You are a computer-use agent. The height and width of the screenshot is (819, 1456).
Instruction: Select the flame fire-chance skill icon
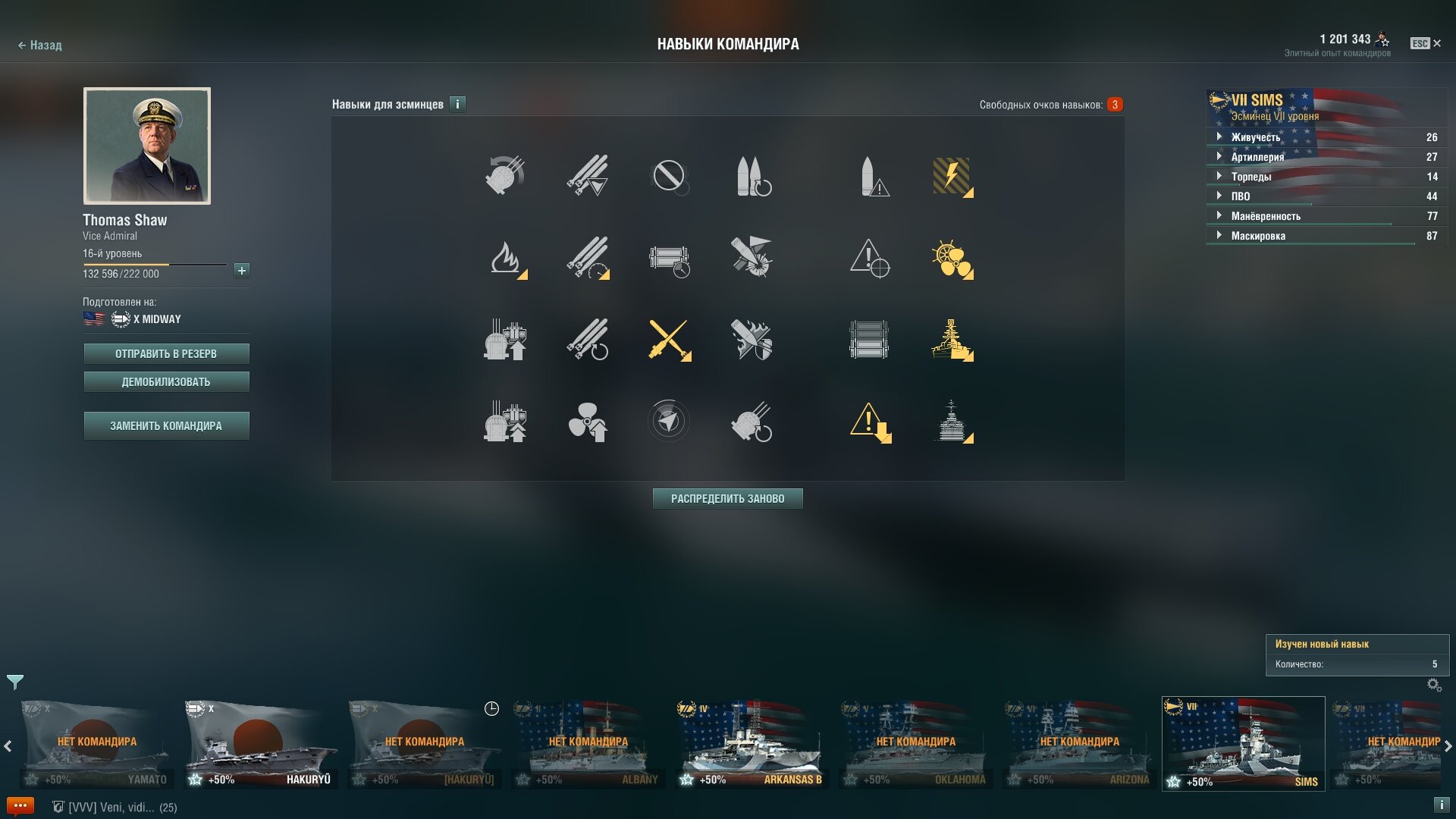tap(506, 258)
